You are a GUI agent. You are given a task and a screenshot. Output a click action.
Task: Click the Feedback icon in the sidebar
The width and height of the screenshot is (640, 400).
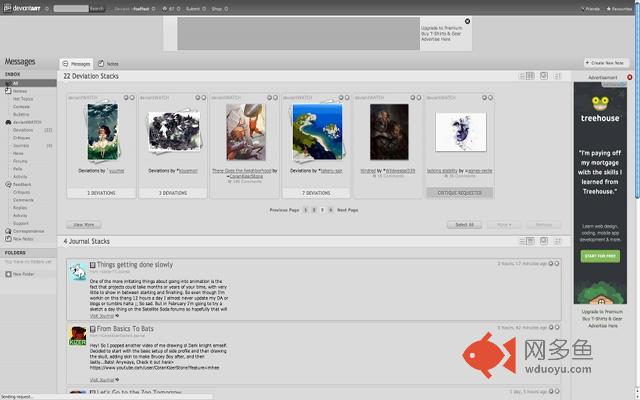coord(8,184)
